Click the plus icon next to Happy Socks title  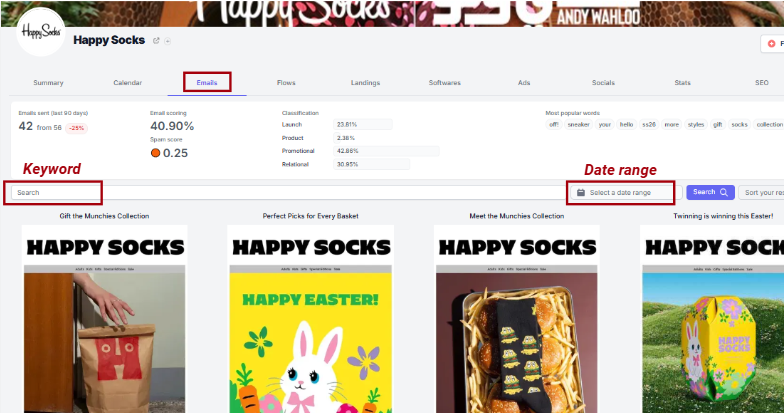(x=168, y=41)
